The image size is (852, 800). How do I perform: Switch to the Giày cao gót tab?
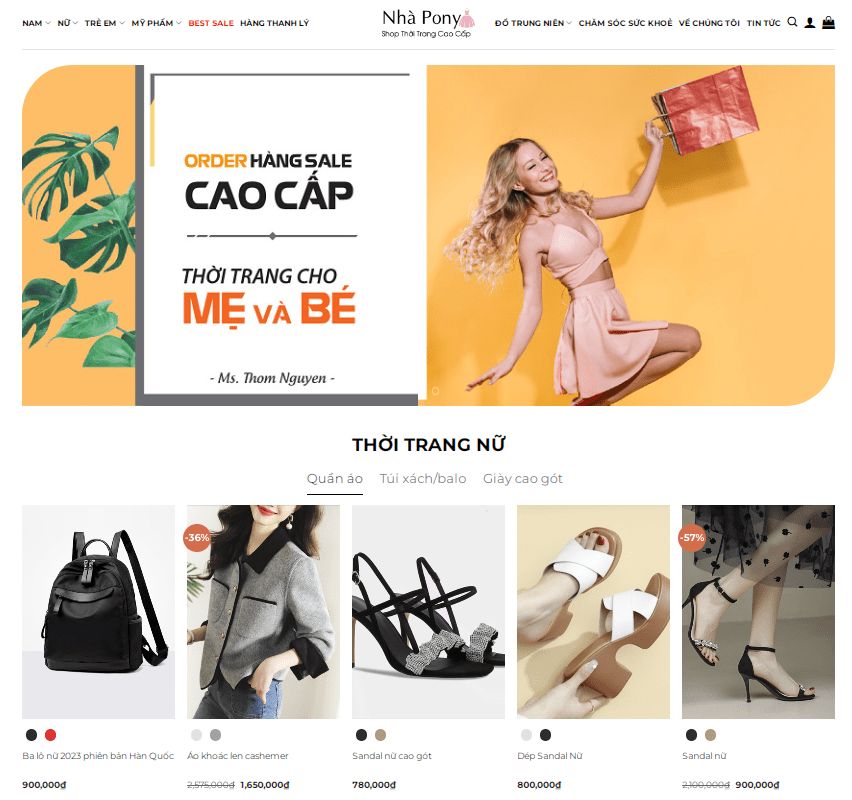523,479
